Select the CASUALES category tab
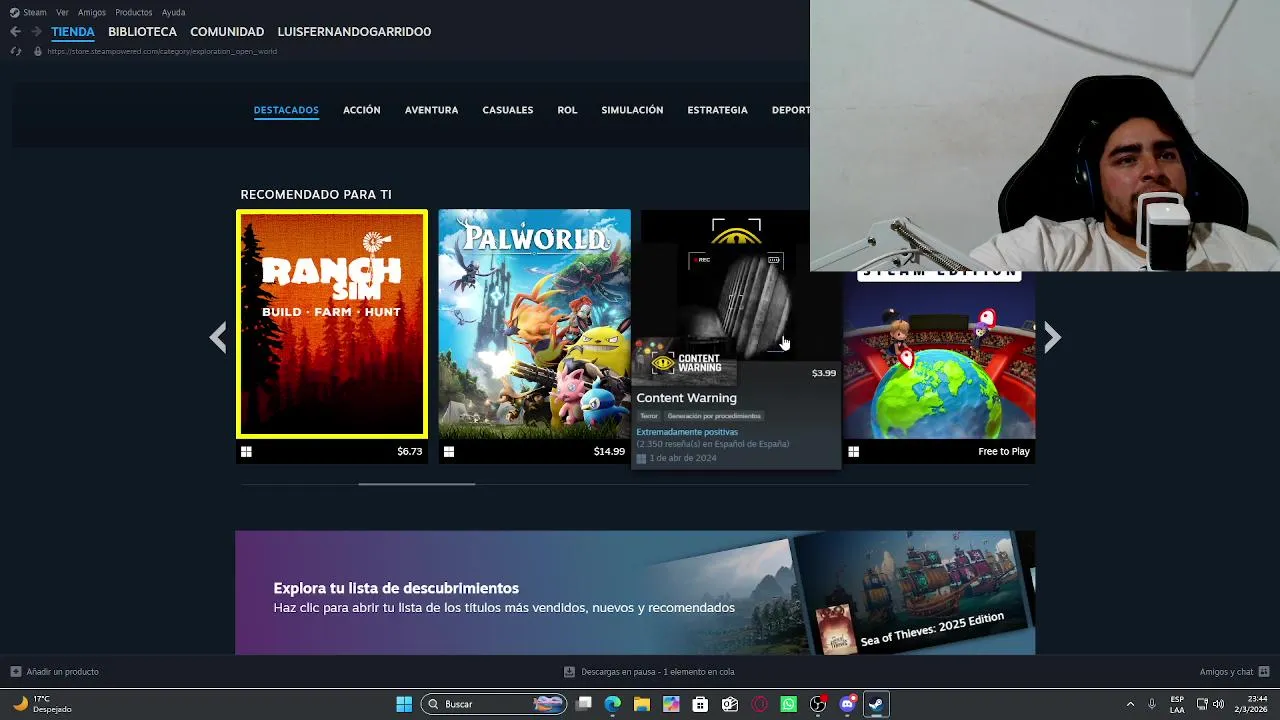The height and width of the screenshot is (720, 1280). tap(508, 110)
